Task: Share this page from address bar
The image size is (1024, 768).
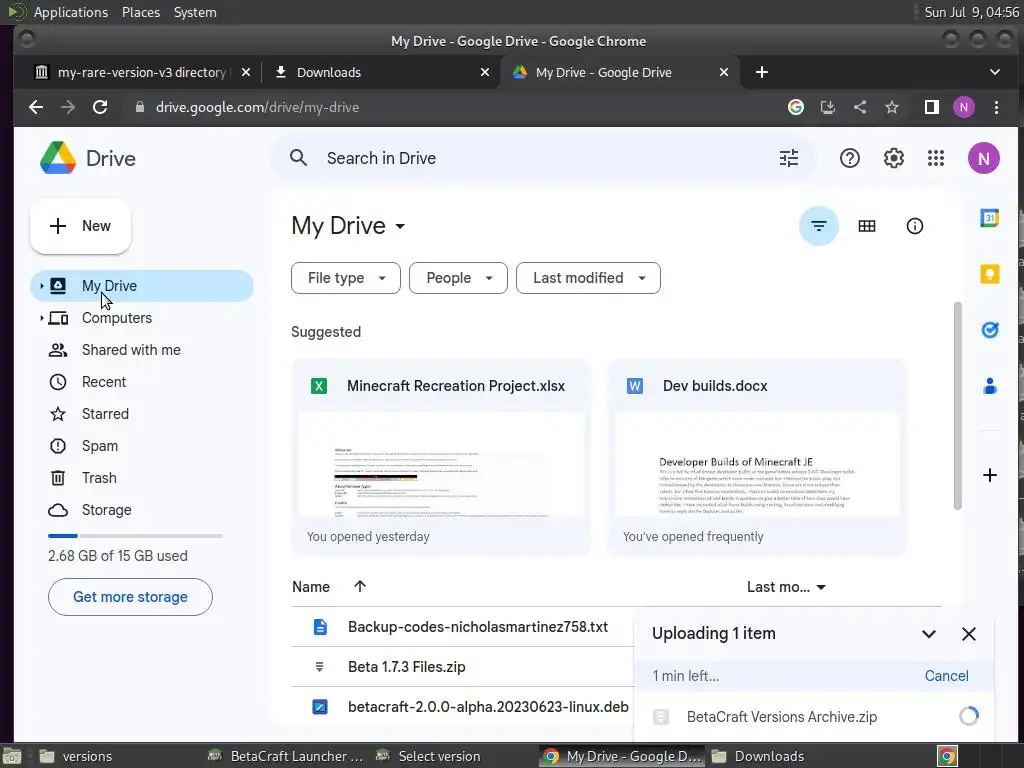Action: point(859,107)
